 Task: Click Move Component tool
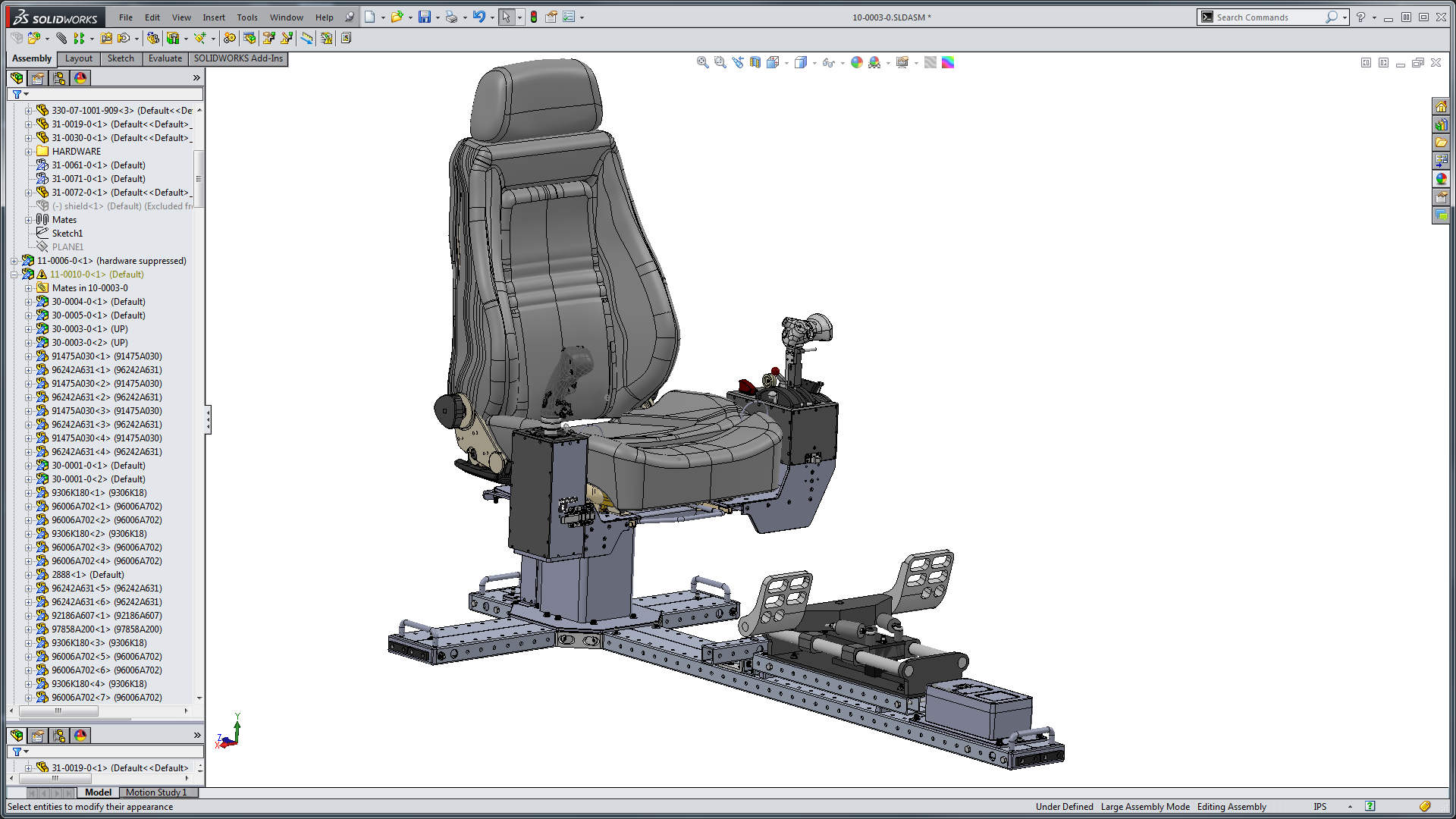124,38
